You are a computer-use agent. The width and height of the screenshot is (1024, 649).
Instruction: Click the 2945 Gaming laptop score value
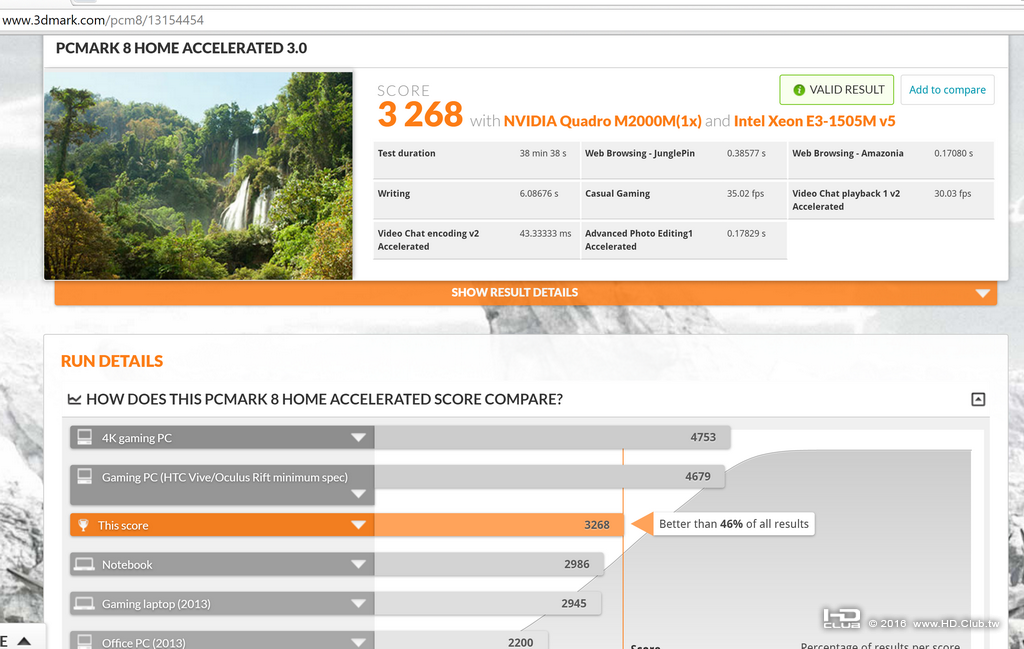coord(573,603)
